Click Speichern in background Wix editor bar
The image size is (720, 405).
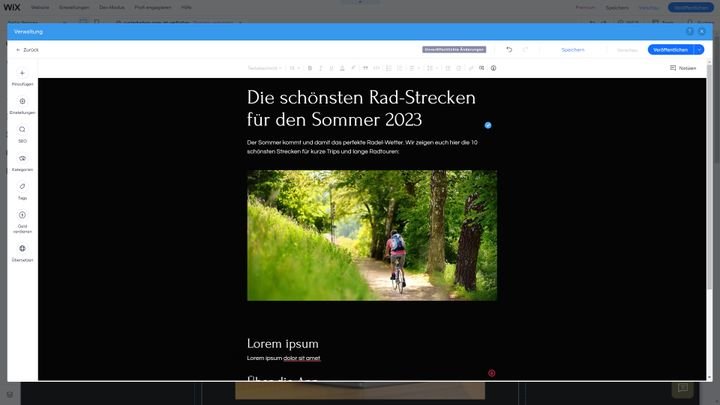(x=617, y=7)
